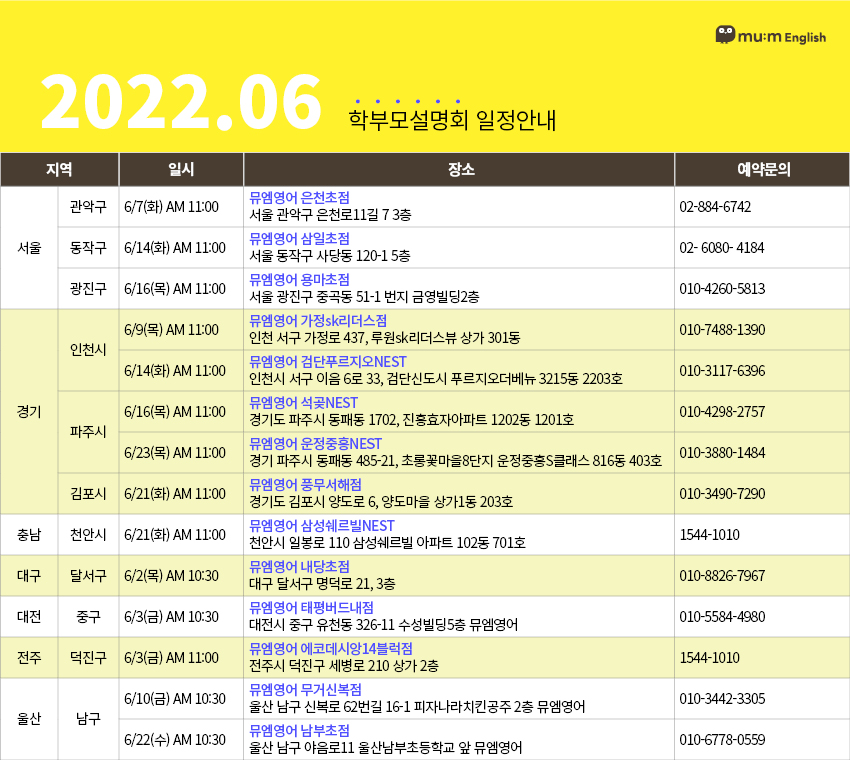Select the 동작구 district cell
Screen dimensions: 850x760
click(88, 248)
